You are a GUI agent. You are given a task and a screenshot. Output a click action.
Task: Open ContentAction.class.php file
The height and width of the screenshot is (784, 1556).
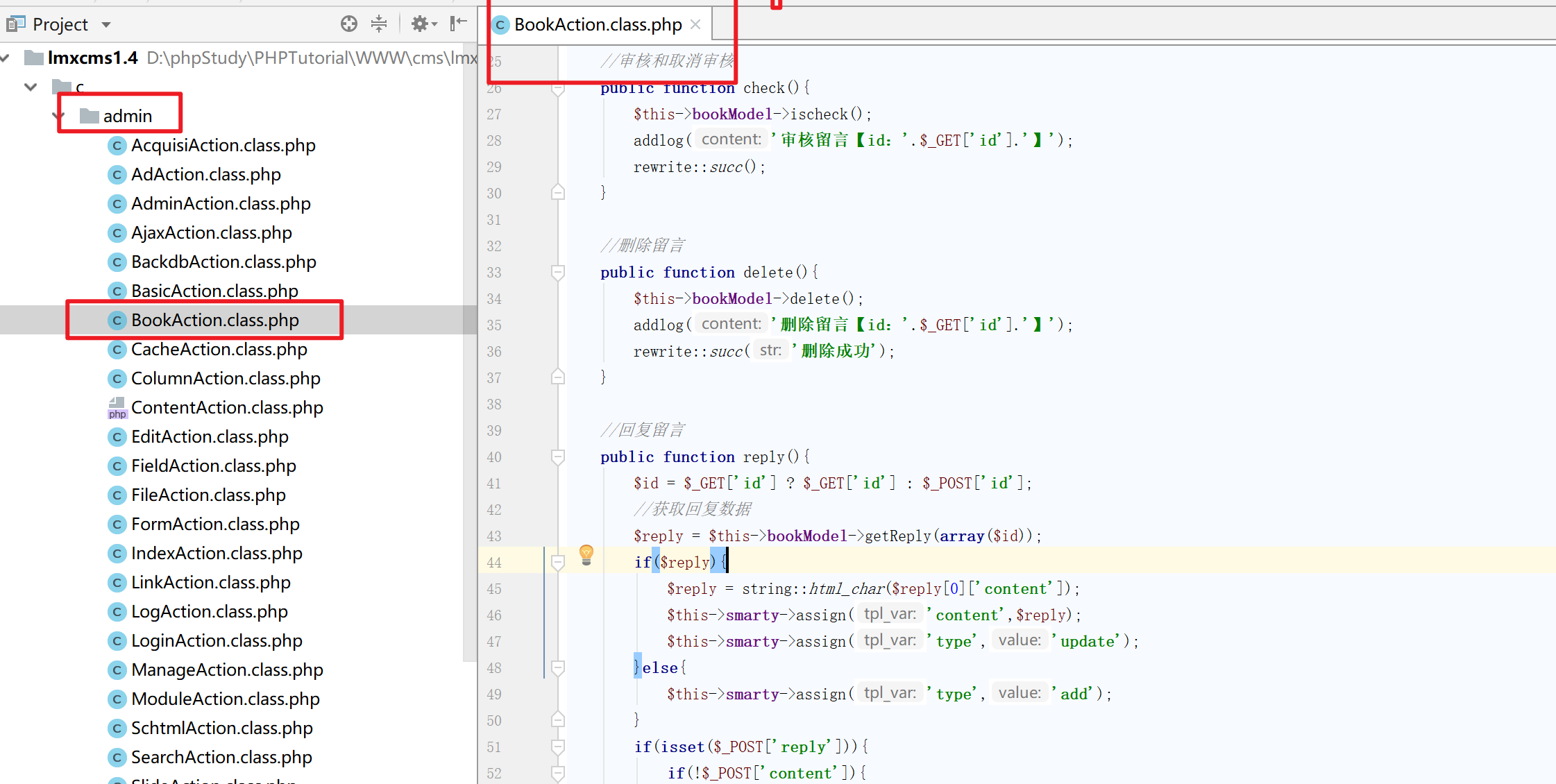pyautogui.click(x=227, y=407)
